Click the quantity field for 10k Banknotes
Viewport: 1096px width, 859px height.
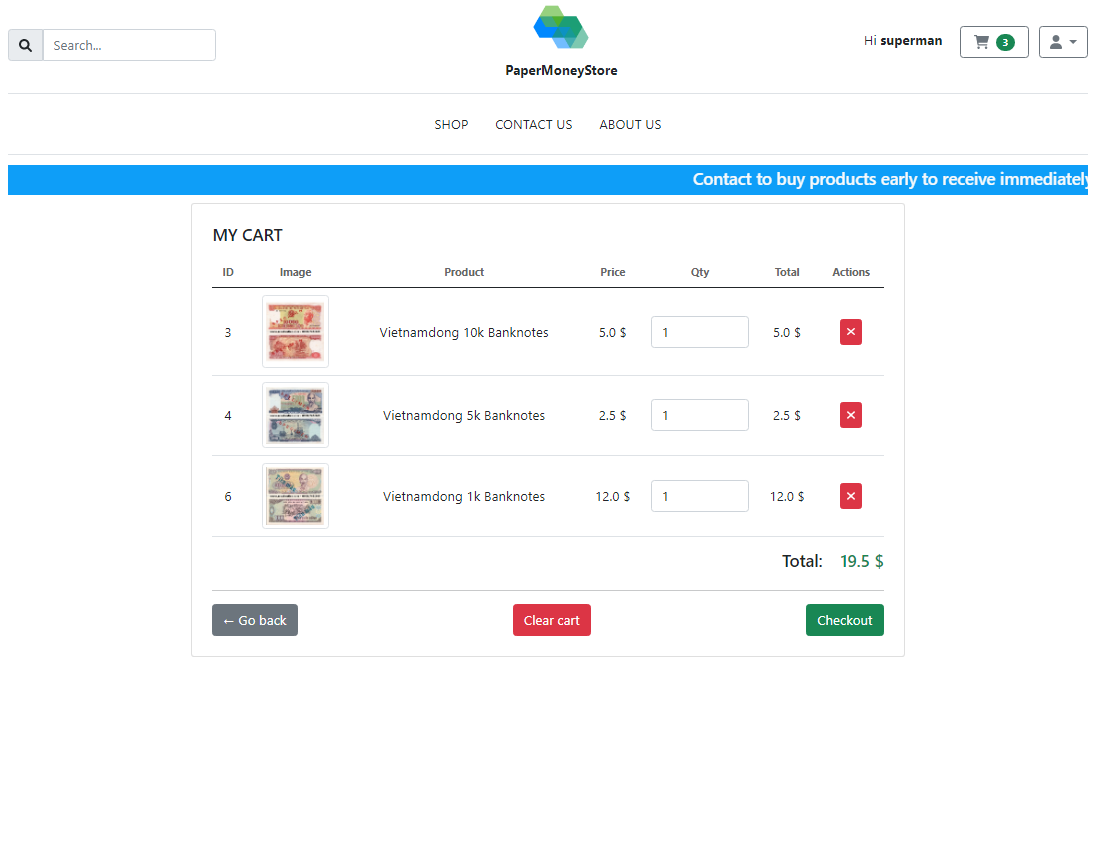(x=700, y=331)
